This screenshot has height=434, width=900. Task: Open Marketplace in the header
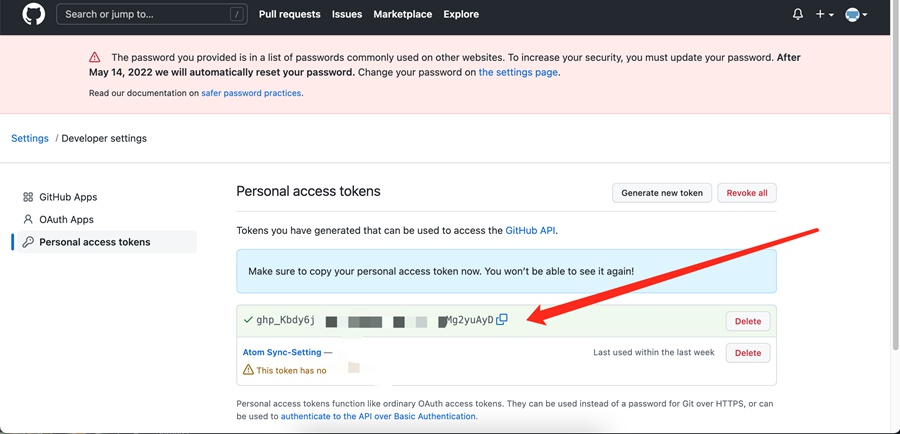coord(403,15)
